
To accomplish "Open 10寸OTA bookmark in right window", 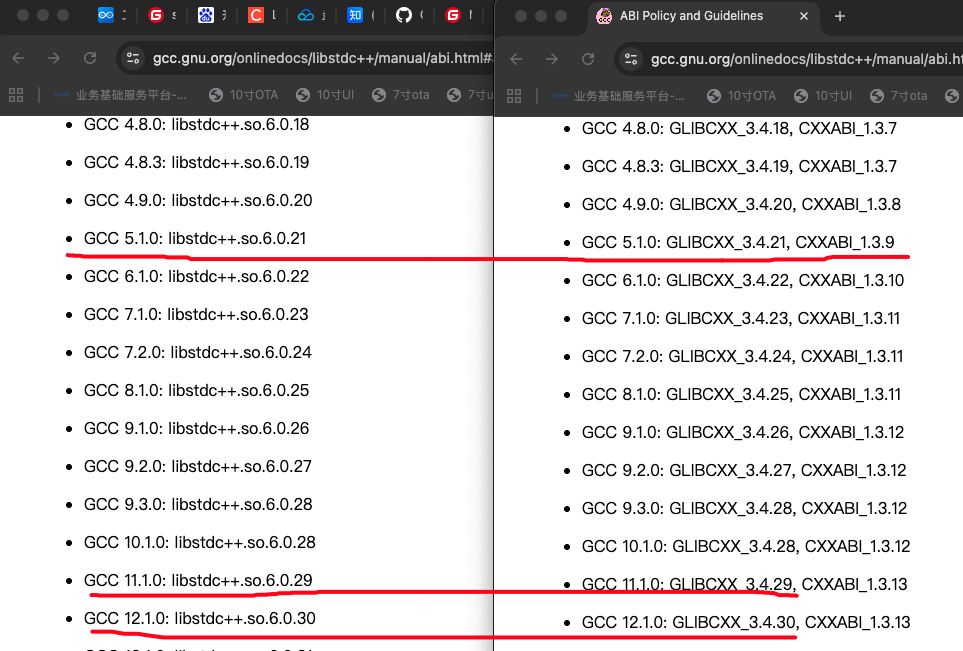I will tap(741, 96).
